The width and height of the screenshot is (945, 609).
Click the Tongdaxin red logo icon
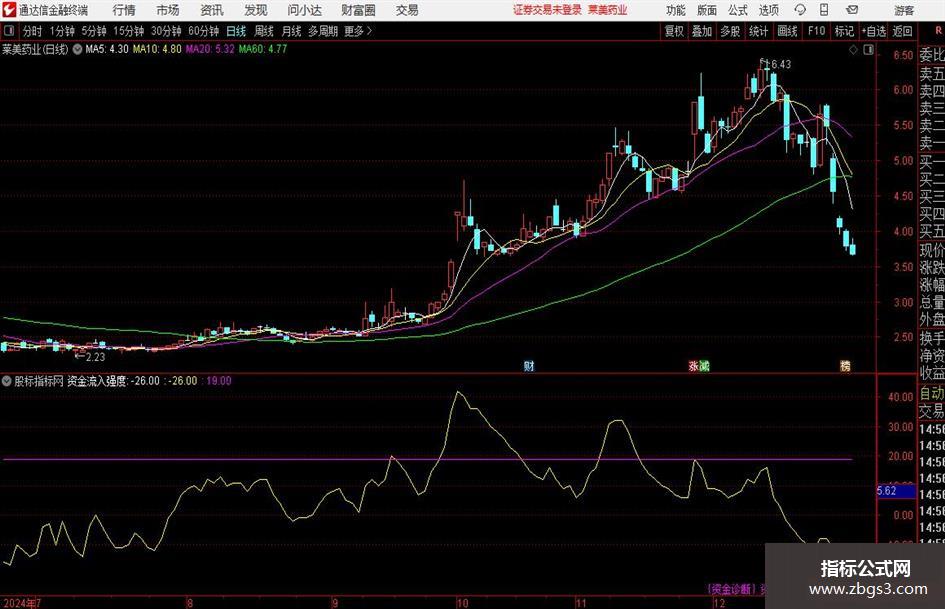click(9, 10)
